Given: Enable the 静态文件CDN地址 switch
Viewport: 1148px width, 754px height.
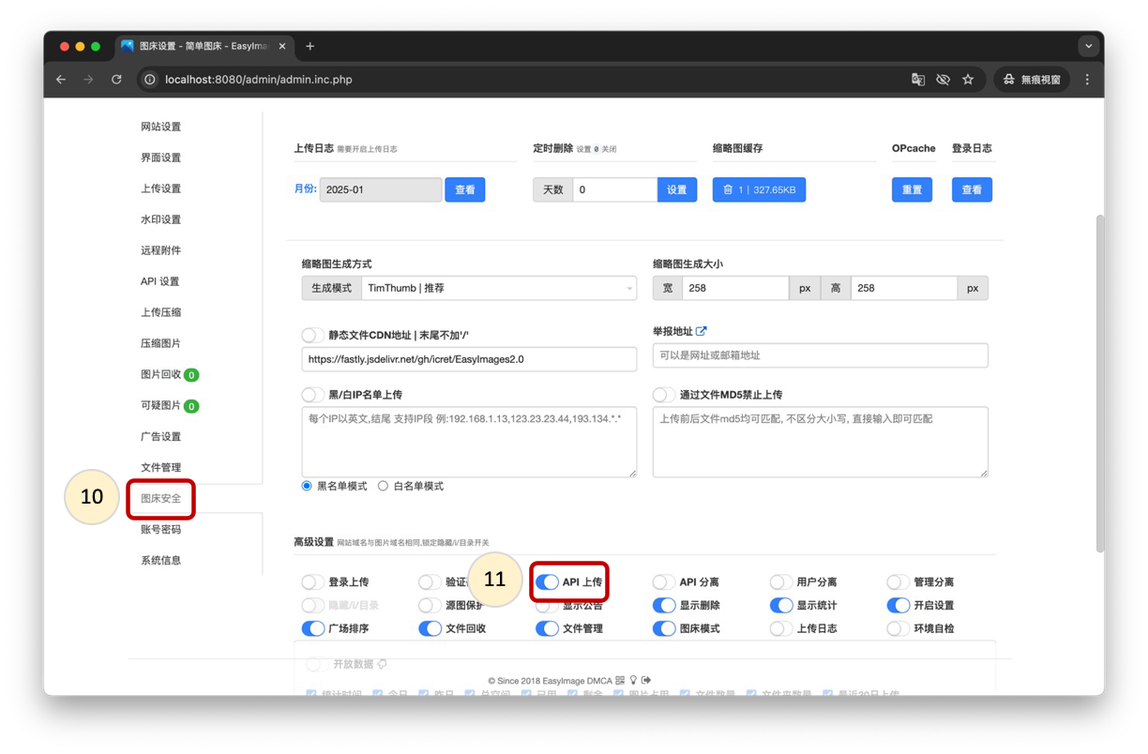Looking at the screenshot, I should point(313,336).
